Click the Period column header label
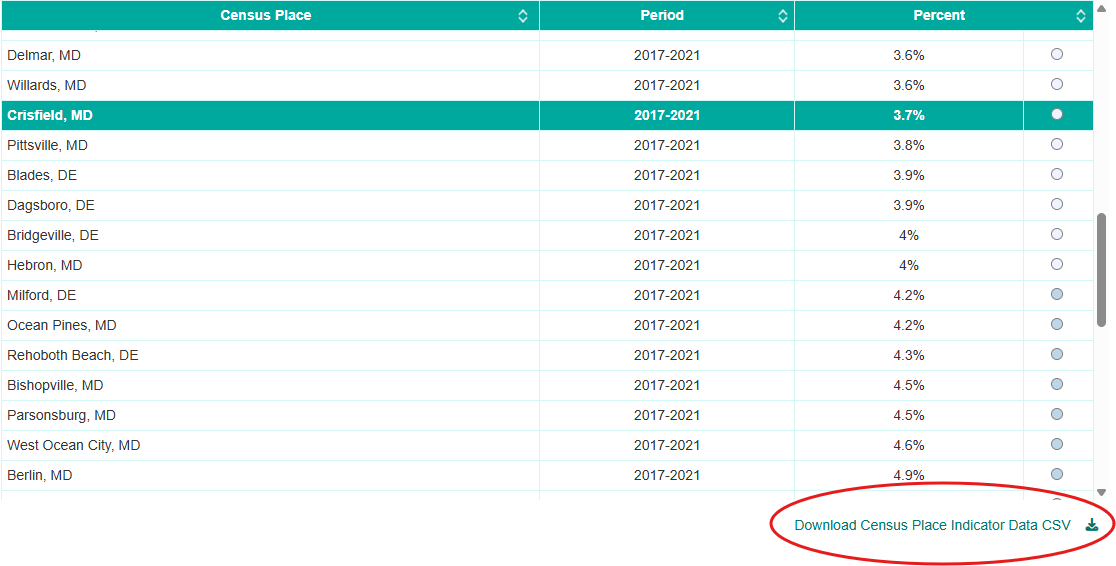 [662, 15]
